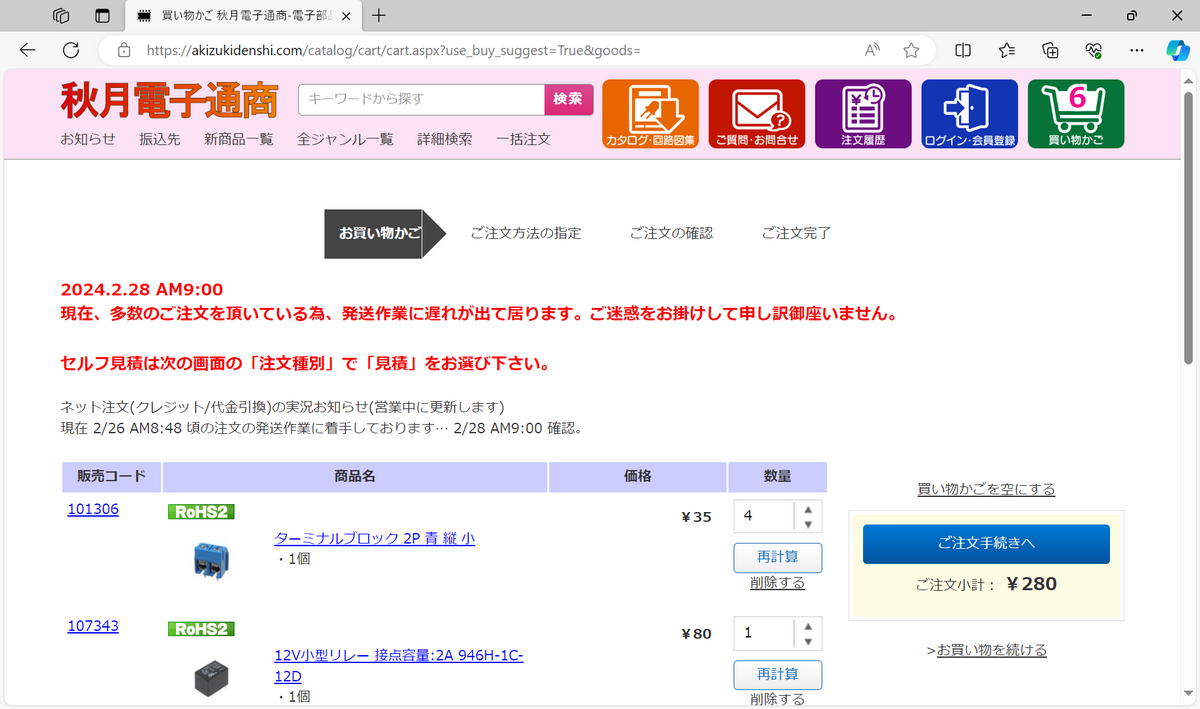Click 再計算 for the 12V relay row
The width and height of the screenshot is (1200, 709).
(778, 674)
